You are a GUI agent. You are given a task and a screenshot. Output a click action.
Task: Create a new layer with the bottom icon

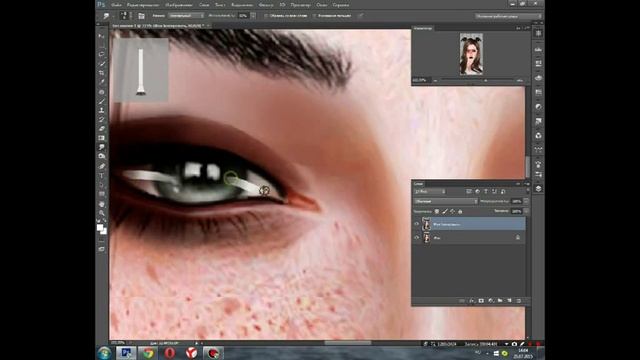[x=509, y=301]
